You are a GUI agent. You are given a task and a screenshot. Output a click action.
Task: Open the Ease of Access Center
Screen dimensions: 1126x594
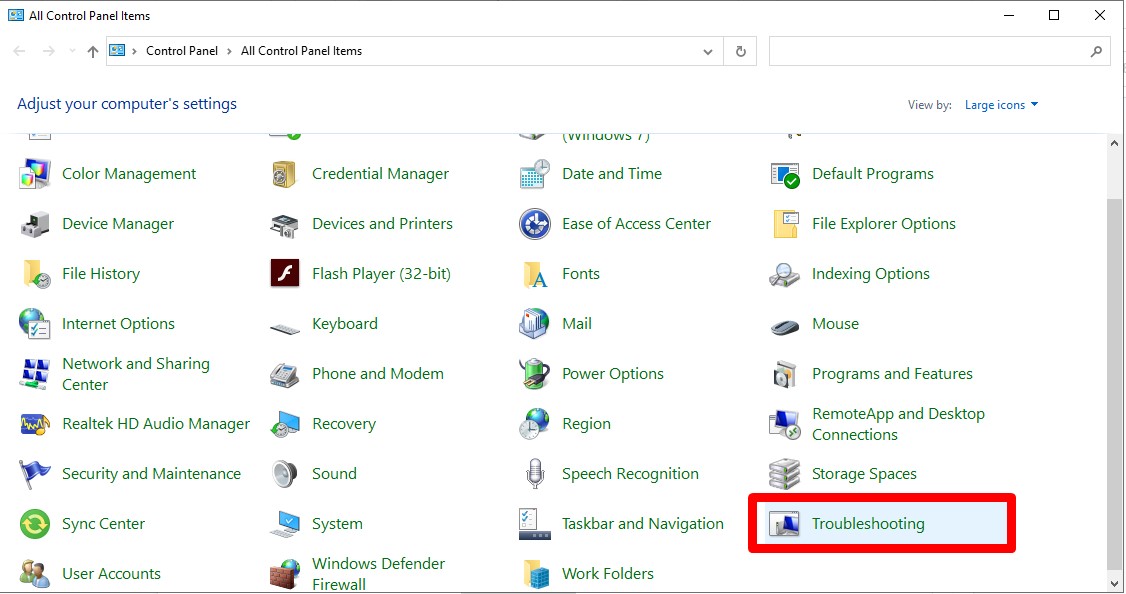(x=635, y=224)
